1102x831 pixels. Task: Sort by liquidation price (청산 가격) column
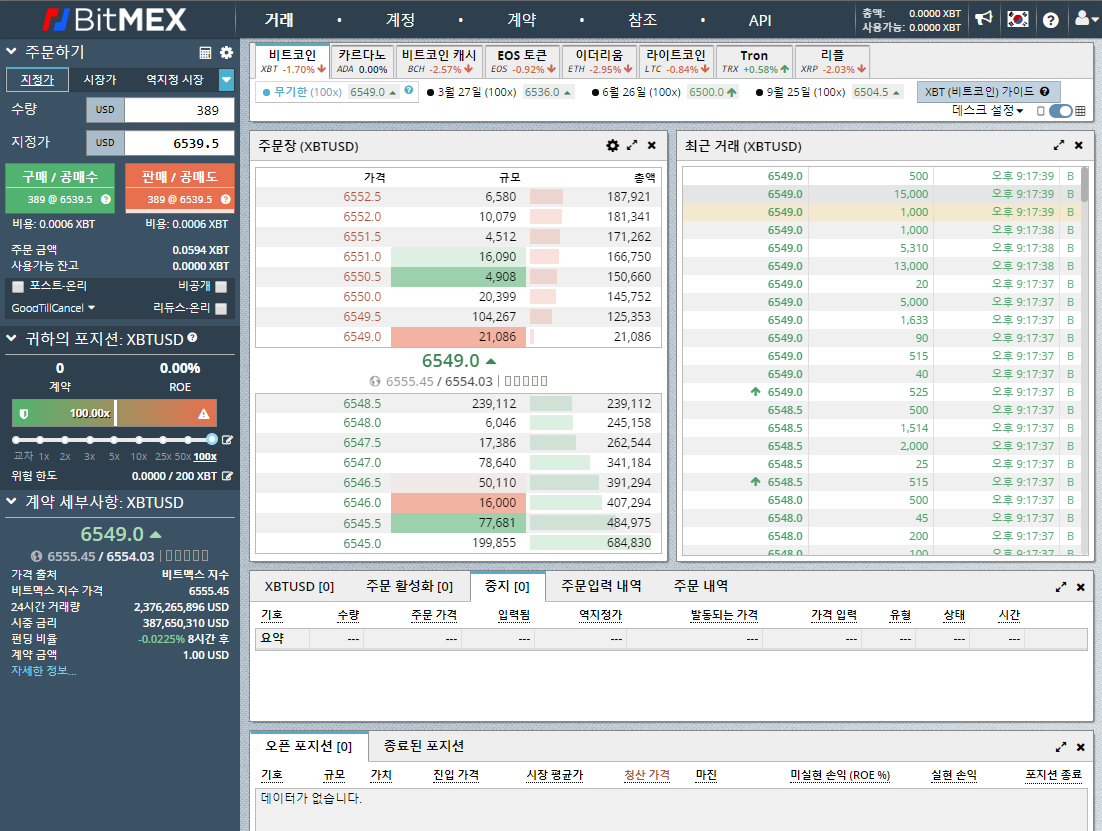[647, 775]
